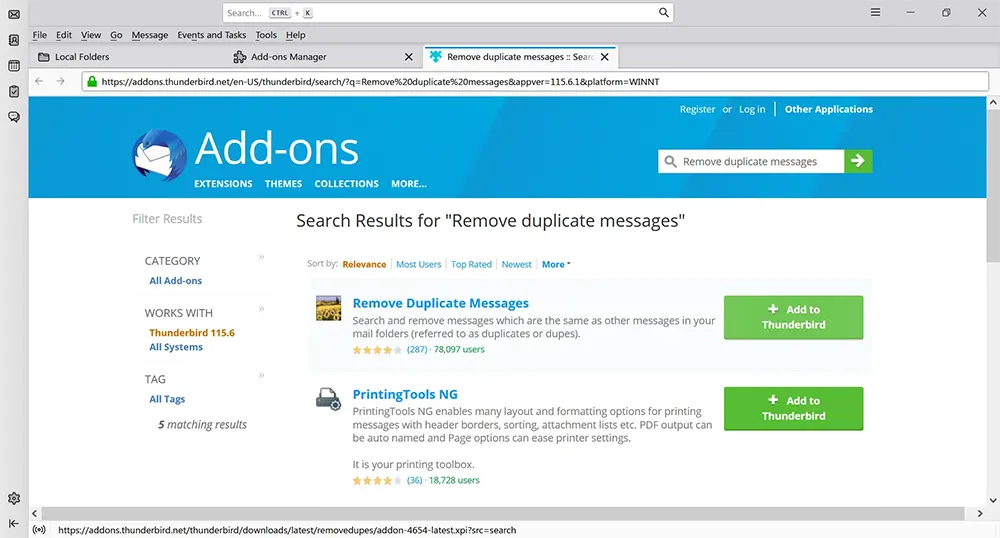Click the Register link
This screenshot has height=538, width=1000.
pyautogui.click(x=697, y=109)
